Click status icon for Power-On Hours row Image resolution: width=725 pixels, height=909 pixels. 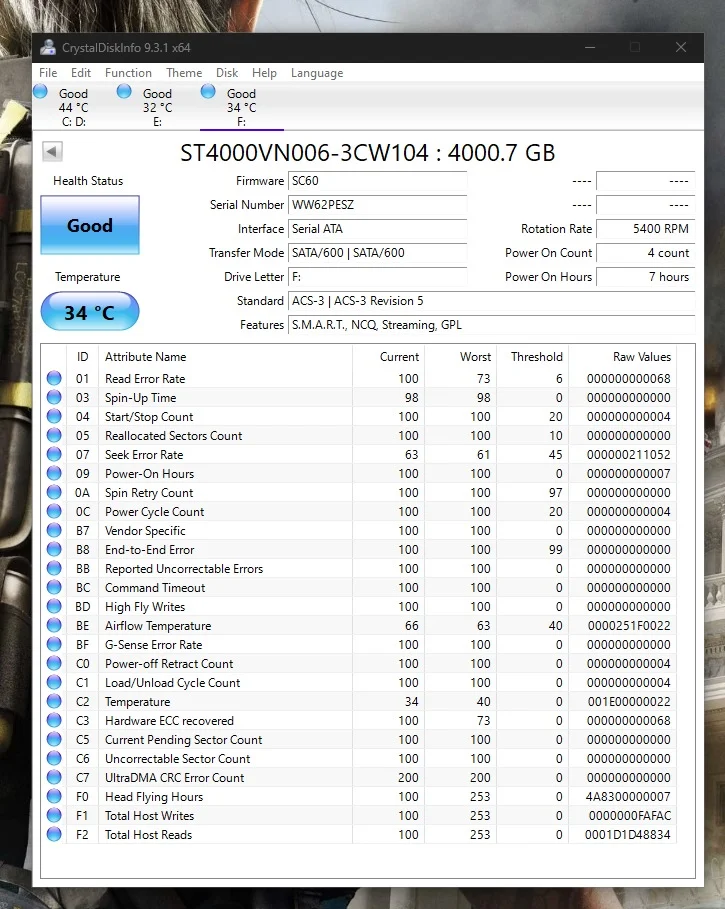click(x=54, y=474)
